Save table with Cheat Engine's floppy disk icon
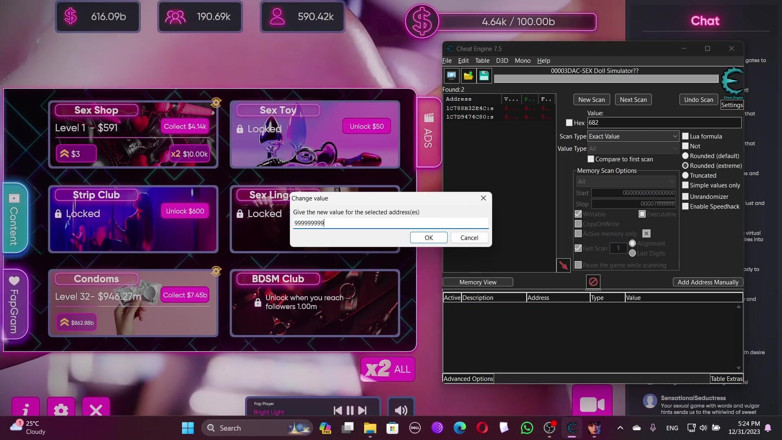 coord(484,76)
